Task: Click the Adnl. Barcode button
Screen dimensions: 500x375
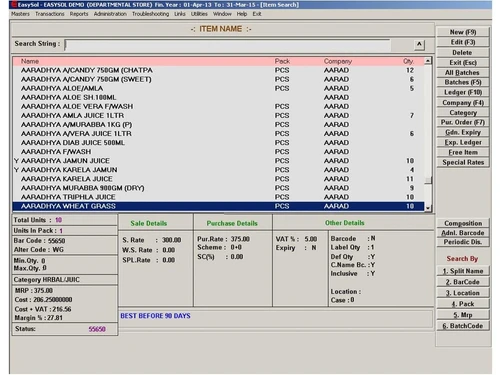Action: tap(463, 233)
